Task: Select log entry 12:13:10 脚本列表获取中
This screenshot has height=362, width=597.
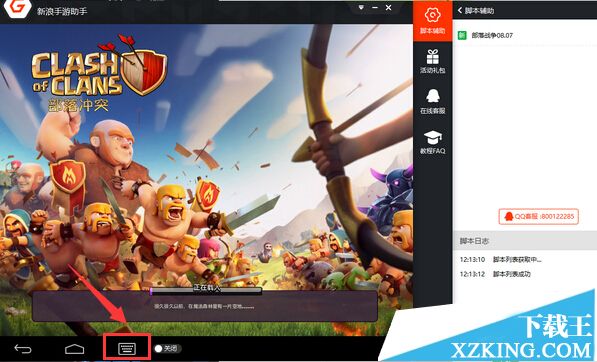Action: point(501,260)
